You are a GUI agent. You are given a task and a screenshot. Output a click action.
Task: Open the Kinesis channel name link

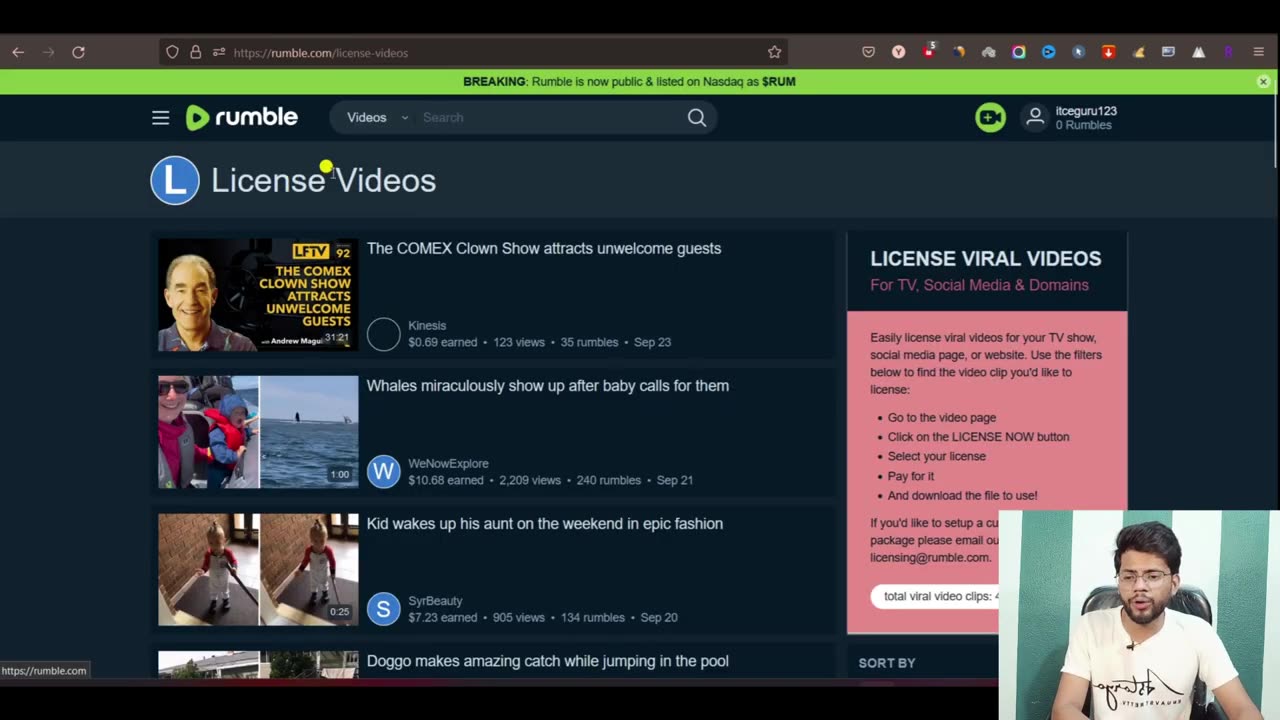click(x=427, y=326)
